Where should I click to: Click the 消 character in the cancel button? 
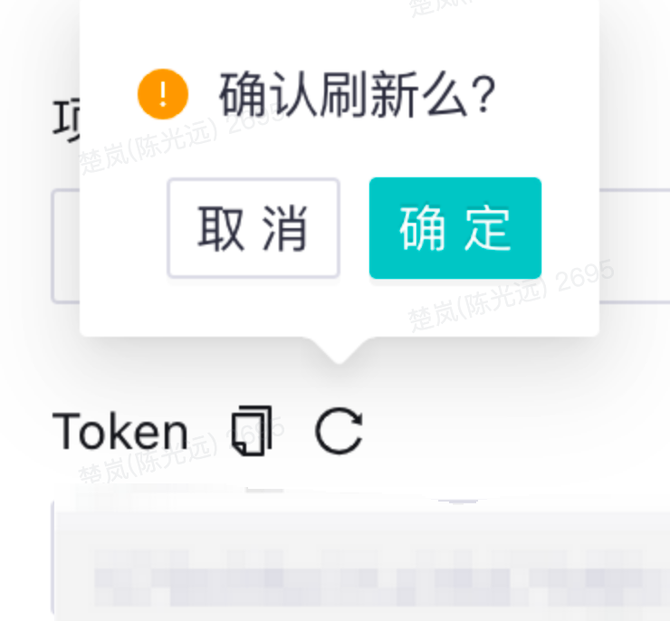tap(285, 229)
